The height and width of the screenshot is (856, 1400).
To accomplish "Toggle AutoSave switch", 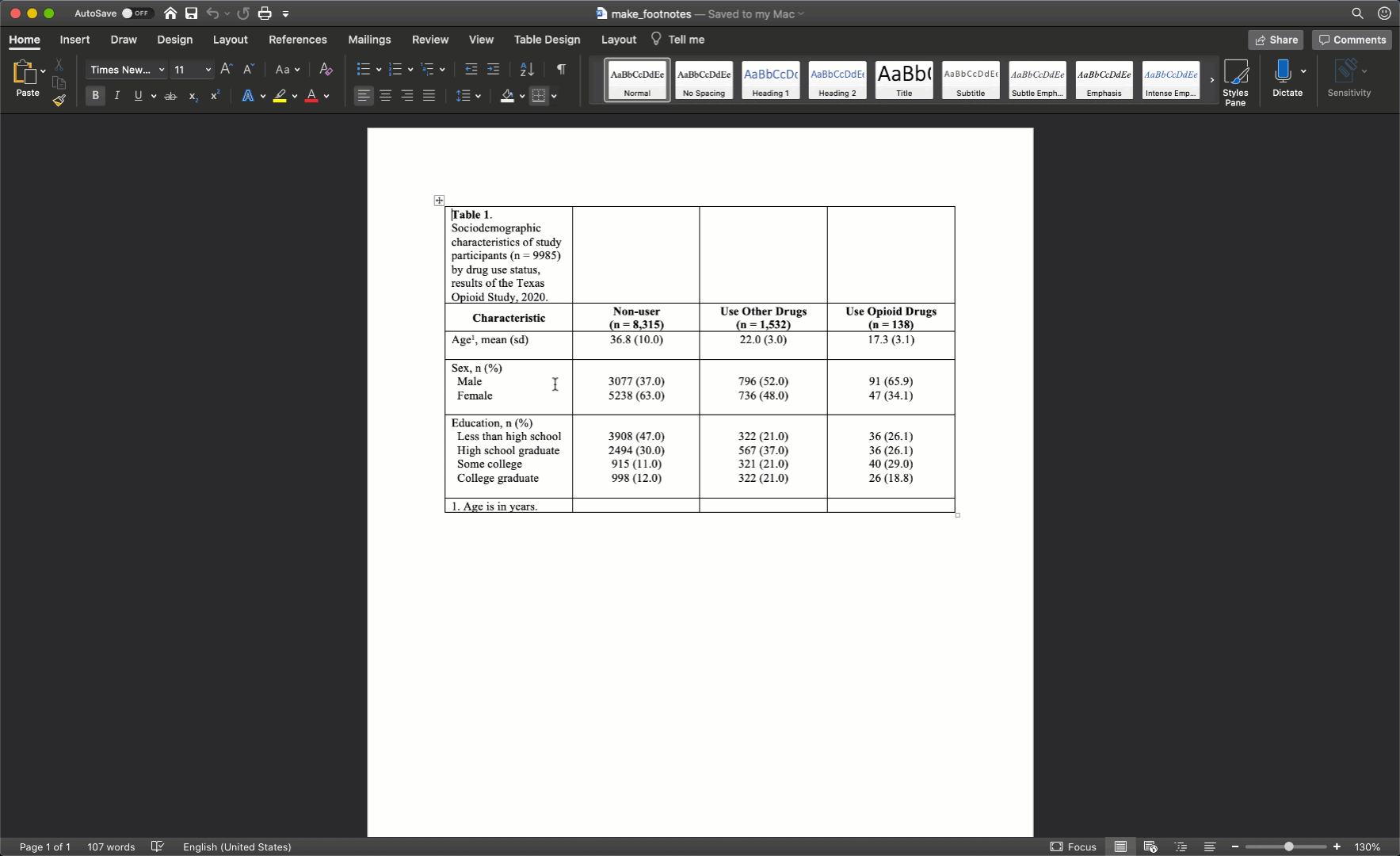I will (x=136, y=13).
